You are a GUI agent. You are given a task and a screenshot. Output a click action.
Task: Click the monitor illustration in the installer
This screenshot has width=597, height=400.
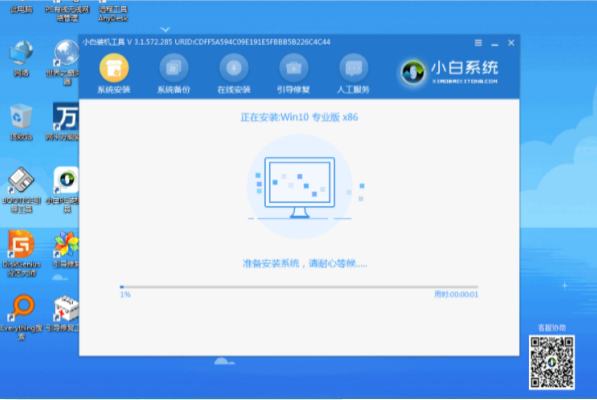click(x=300, y=187)
